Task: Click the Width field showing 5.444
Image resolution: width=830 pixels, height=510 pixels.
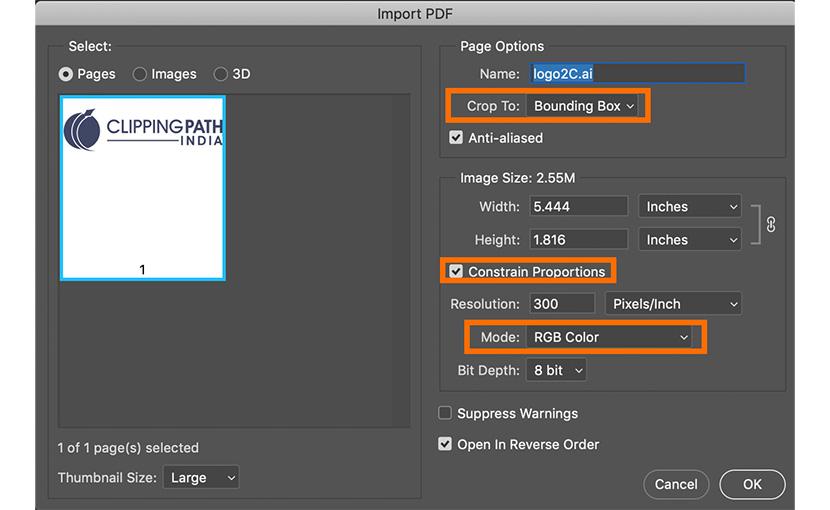Action: pyautogui.click(x=579, y=206)
